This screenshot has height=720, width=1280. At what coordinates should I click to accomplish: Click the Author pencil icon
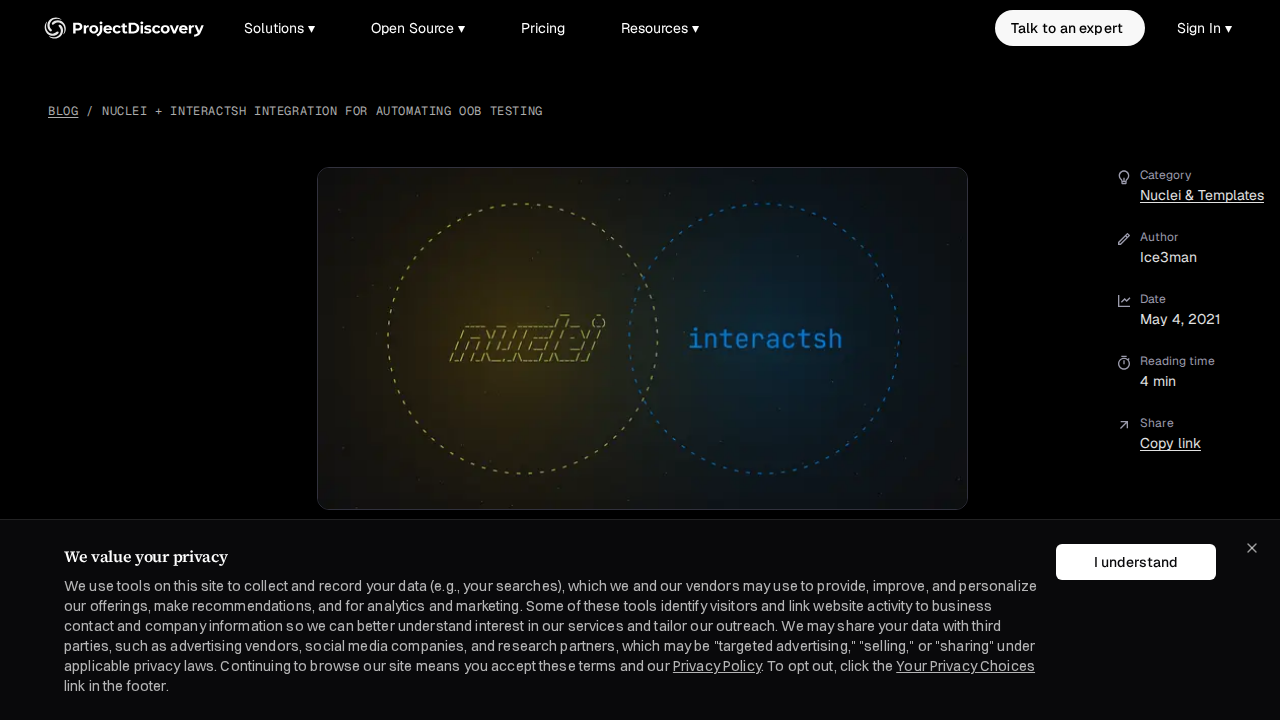pyautogui.click(x=1124, y=239)
